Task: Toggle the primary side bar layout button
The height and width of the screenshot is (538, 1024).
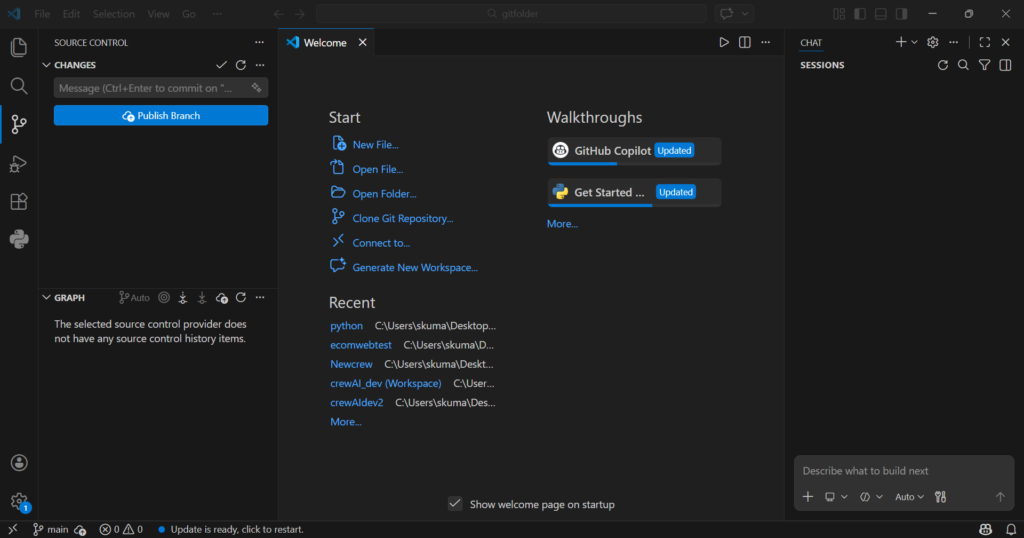Action: (858, 14)
